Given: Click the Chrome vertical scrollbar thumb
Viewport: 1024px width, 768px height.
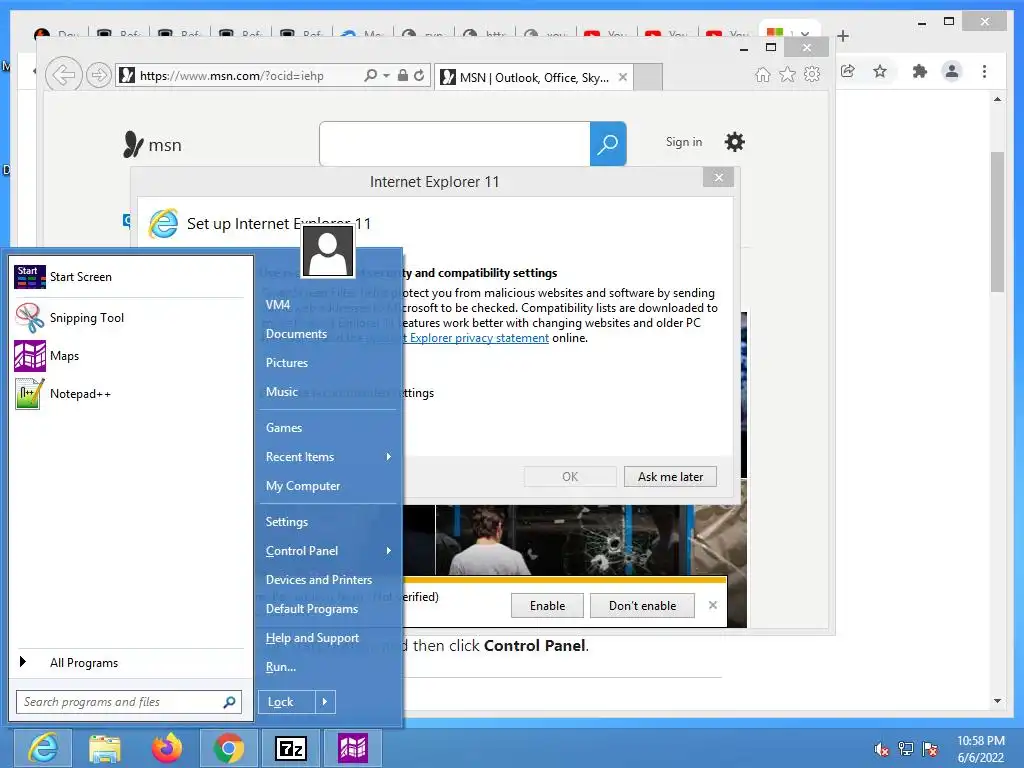Looking at the screenshot, I should coord(997,222).
